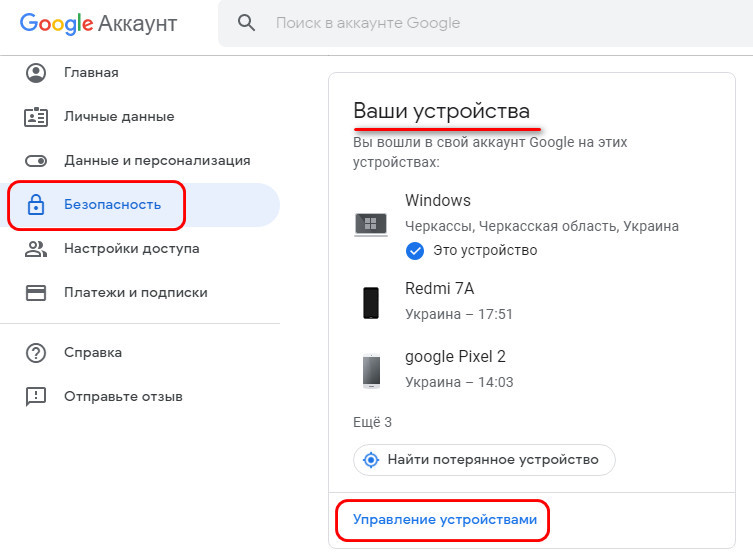Click the google Pixel 2 phone thumbnail
The image size is (753, 556).
pyautogui.click(x=371, y=371)
